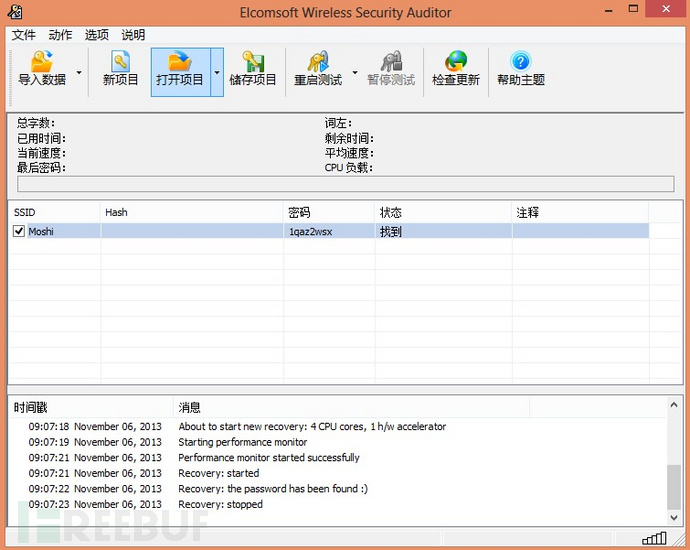Expand the 重启测试 dropdown arrow
690x550 pixels.
[x=355, y=72]
